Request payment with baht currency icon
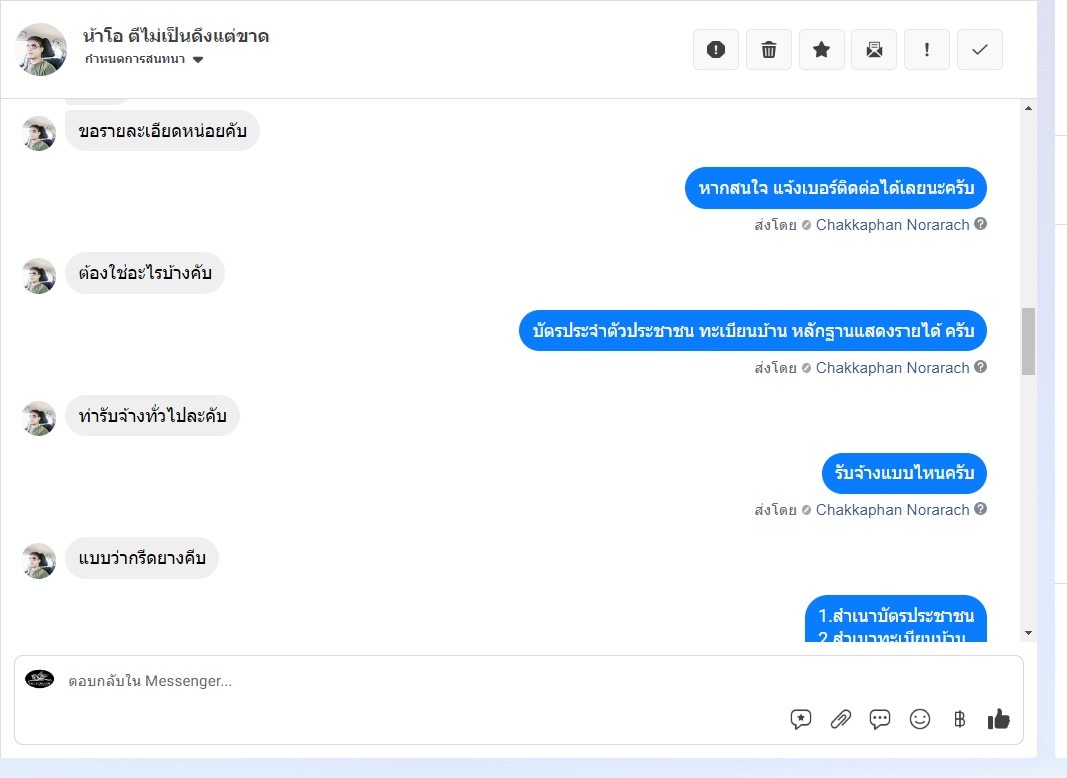 [959, 719]
